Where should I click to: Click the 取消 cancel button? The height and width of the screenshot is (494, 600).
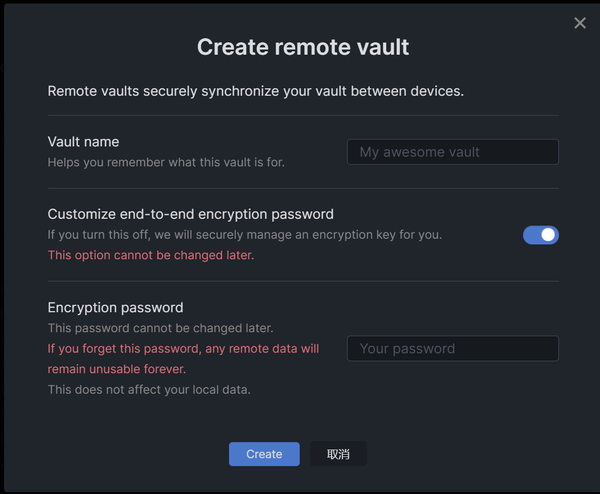(x=338, y=454)
